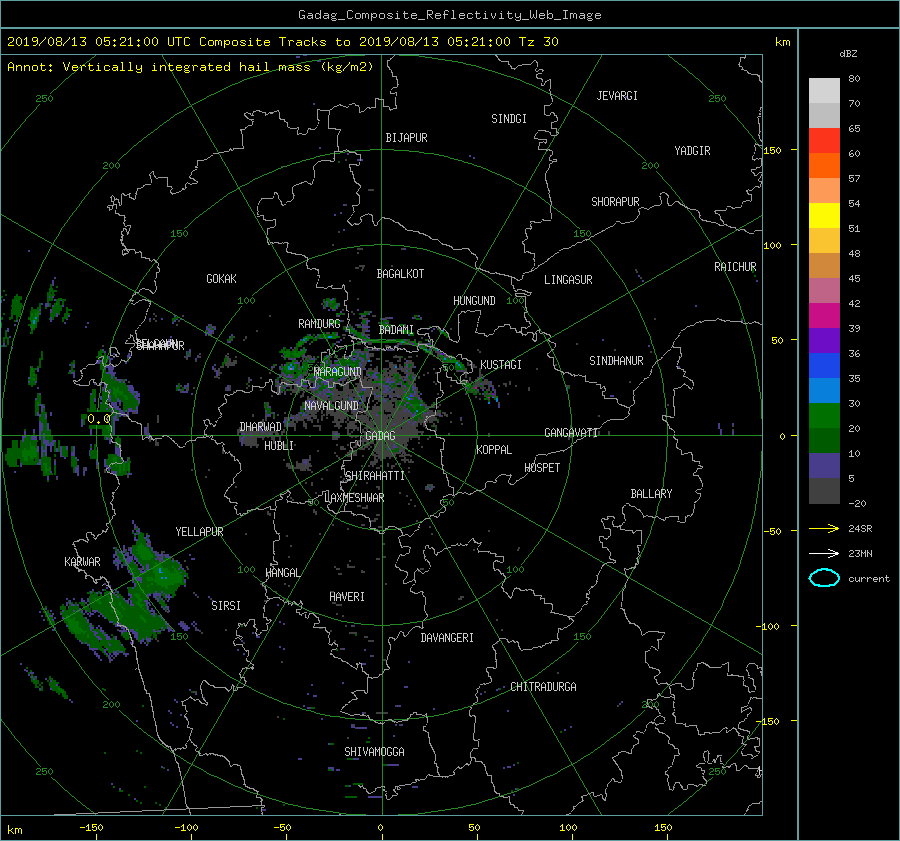Click the KUSTAGI city label
This screenshot has width=900, height=841.
pos(501,365)
